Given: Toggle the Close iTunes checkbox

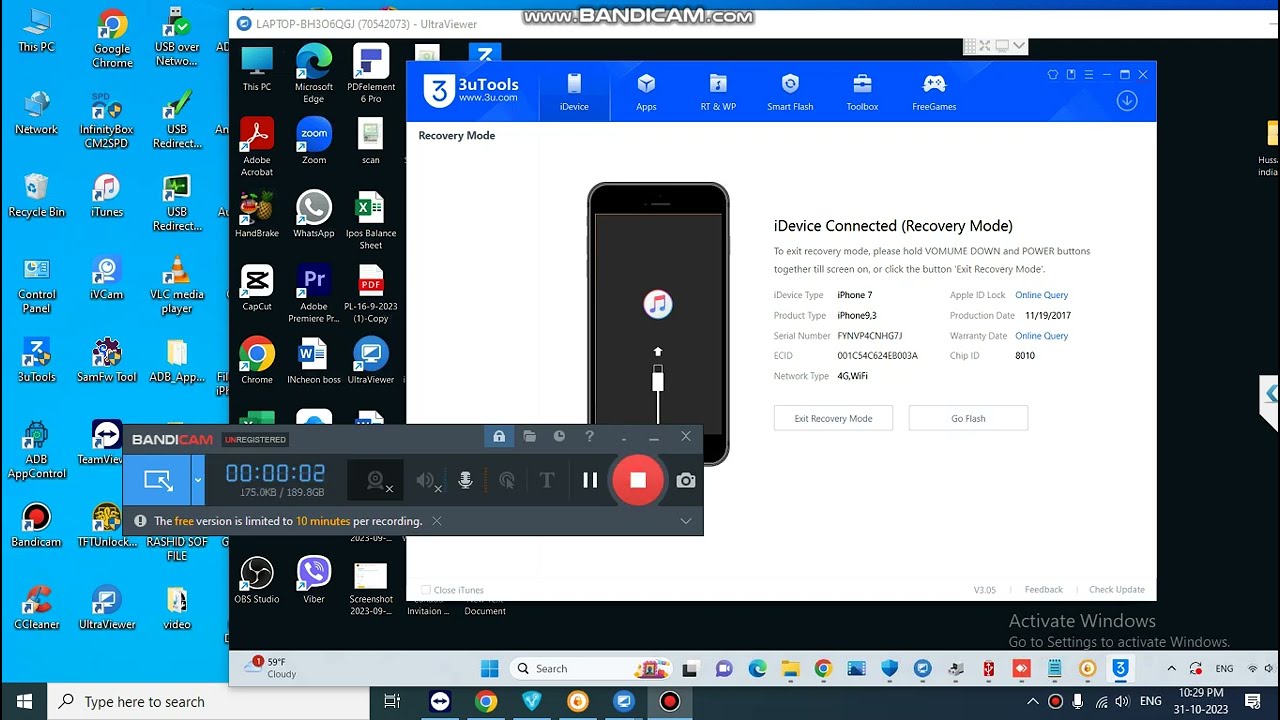Looking at the screenshot, I should coord(426,590).
